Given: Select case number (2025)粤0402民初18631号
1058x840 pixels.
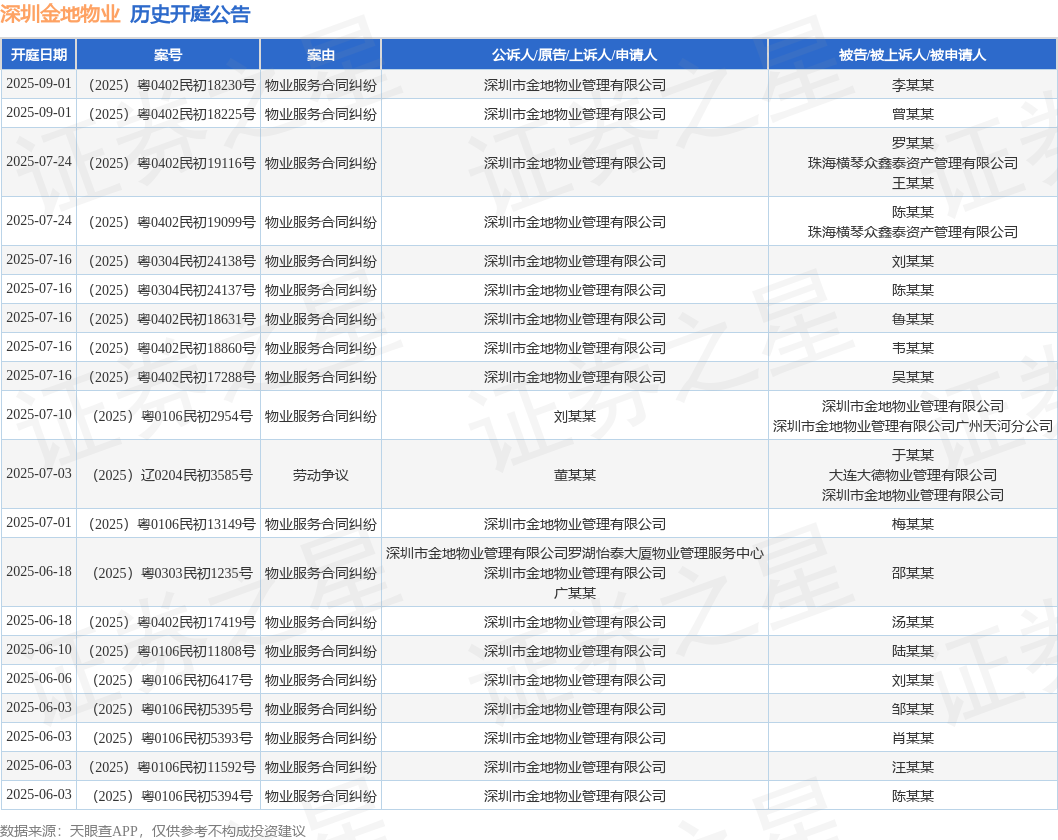Looking at the screenshot, I should pyautogui.click(x=172, y=319).
